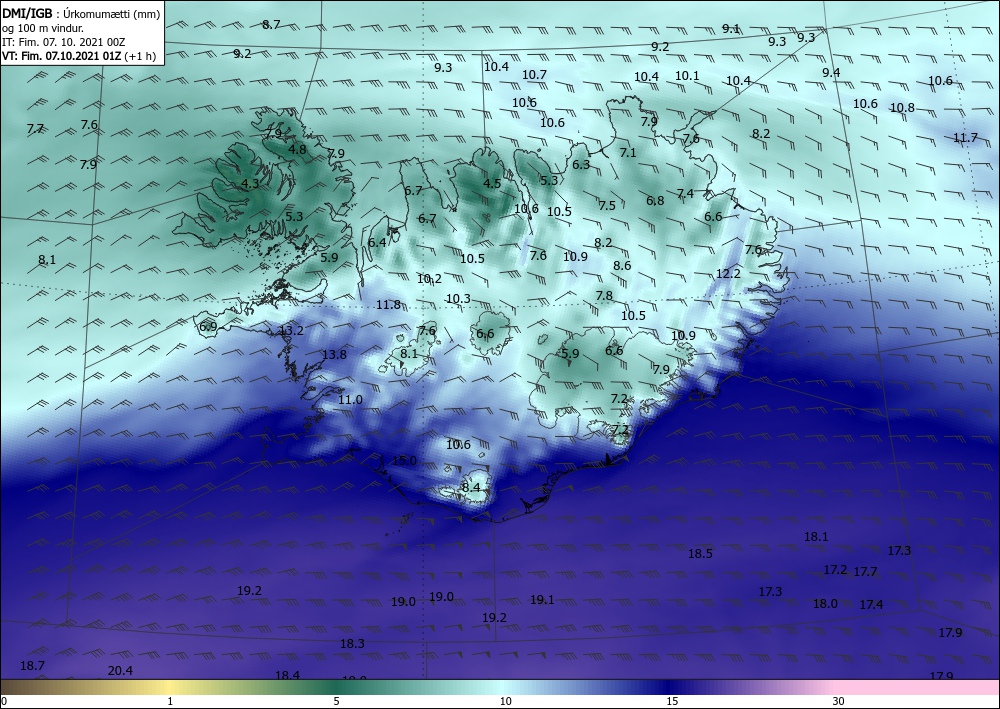This screenshot has height=709, width=1000.
Task: Click the 18.0 value on the map
Action: pos(825,603)
